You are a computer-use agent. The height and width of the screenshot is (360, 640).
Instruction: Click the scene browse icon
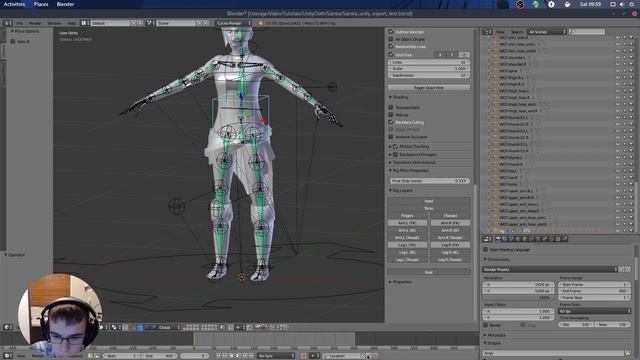pos(150,23)
